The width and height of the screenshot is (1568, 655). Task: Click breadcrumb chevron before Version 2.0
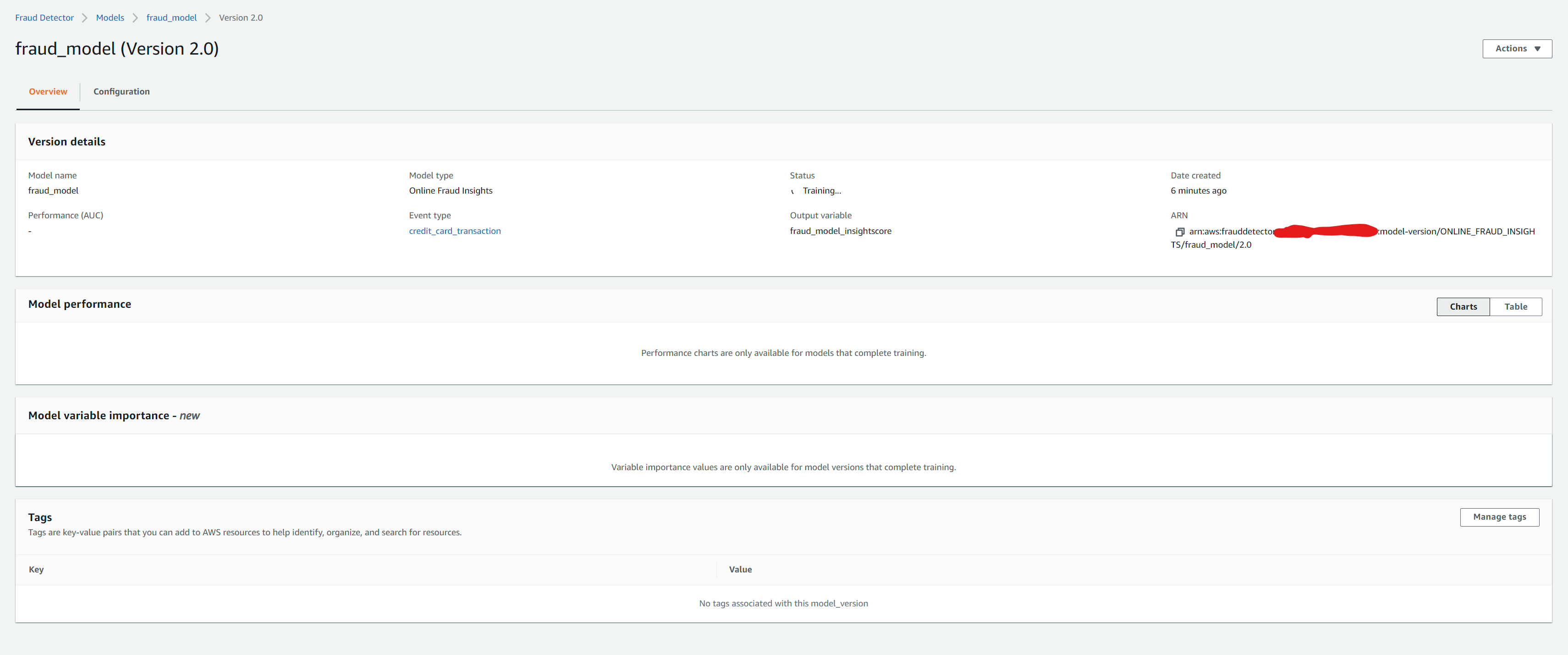point(208,18)
